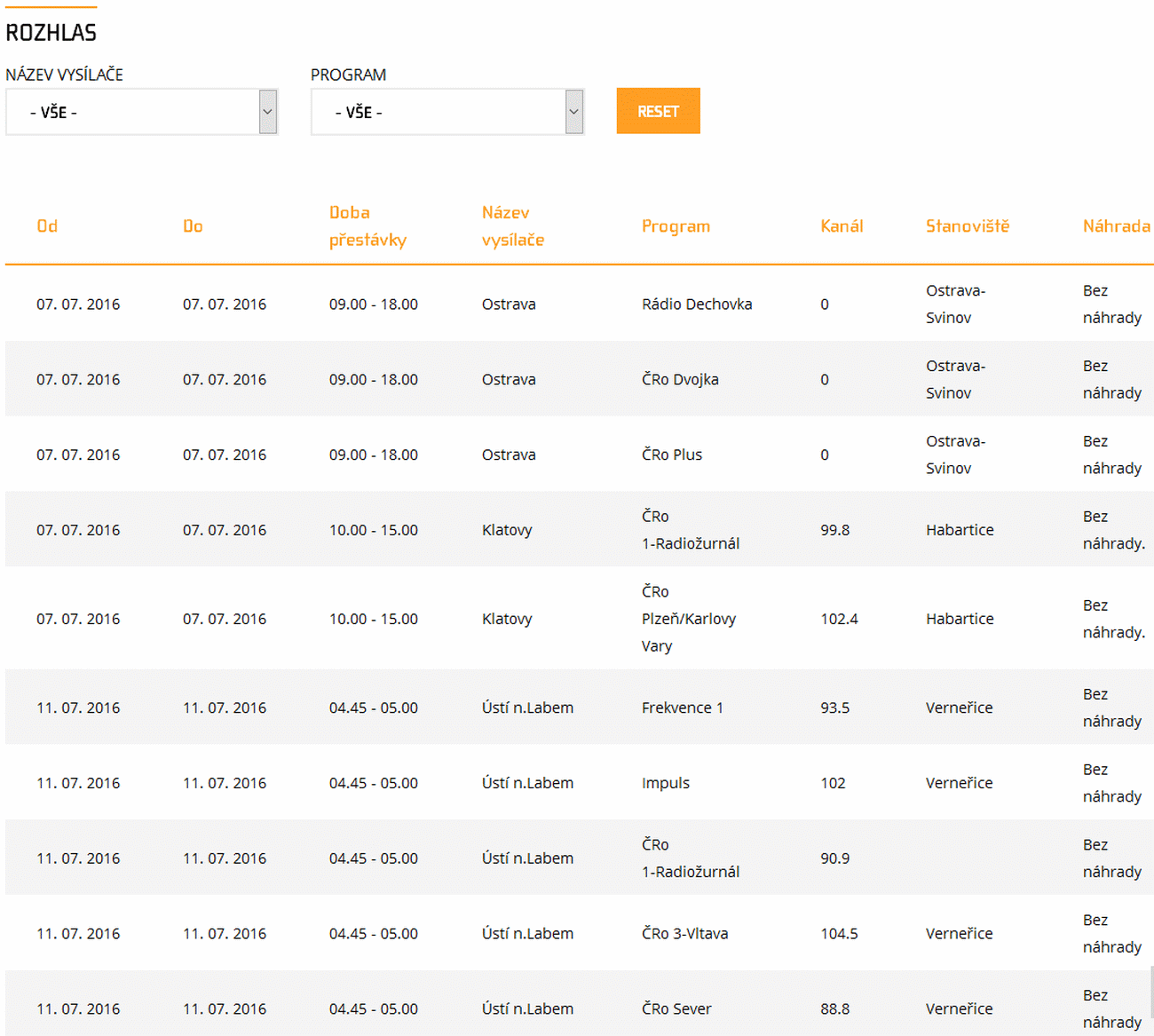The image size is (1154, 1036).
Task: Click the Náhrada column header
Action: click(1117, 226)
